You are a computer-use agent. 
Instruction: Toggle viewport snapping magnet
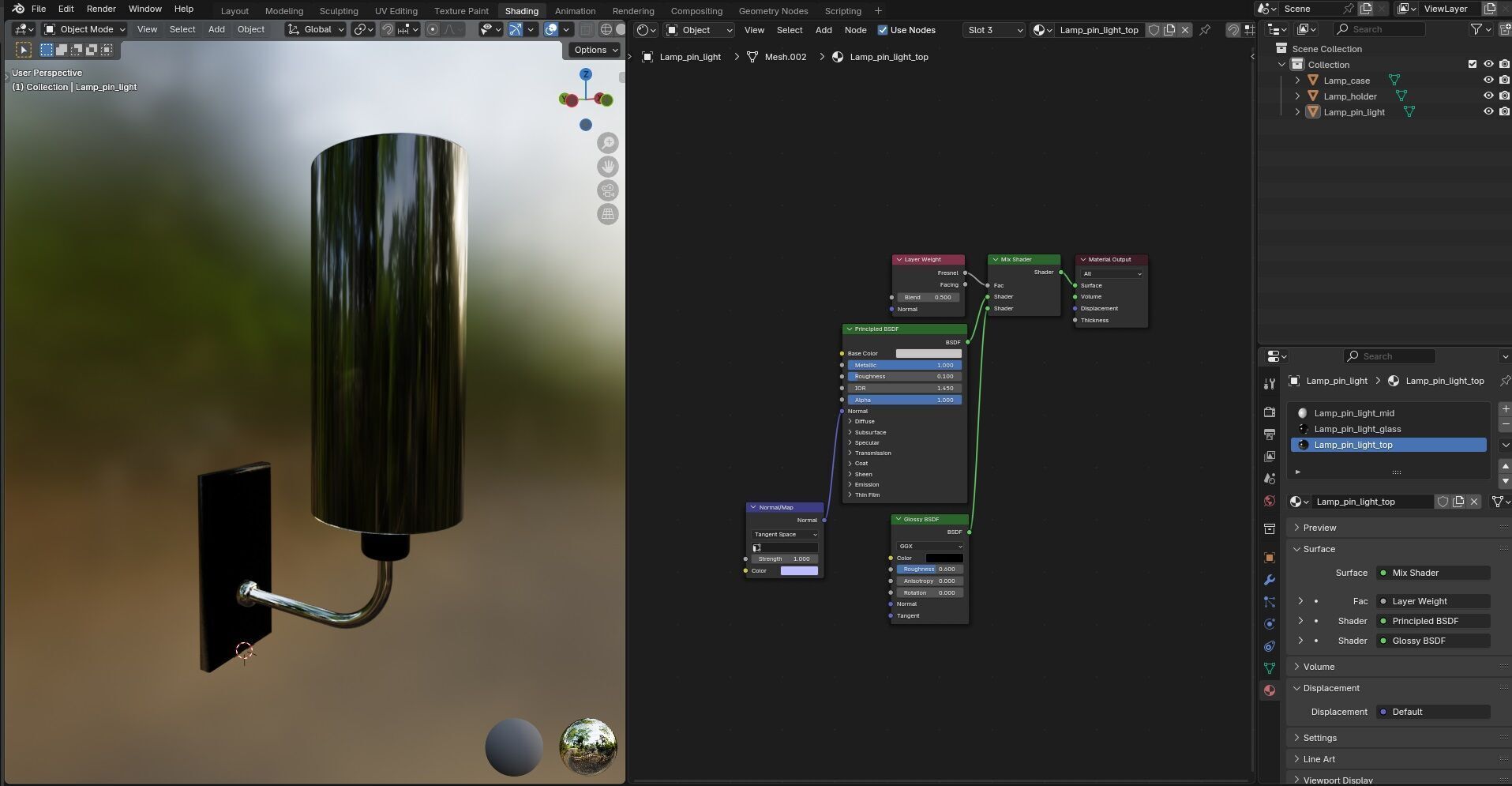(388, 29)
